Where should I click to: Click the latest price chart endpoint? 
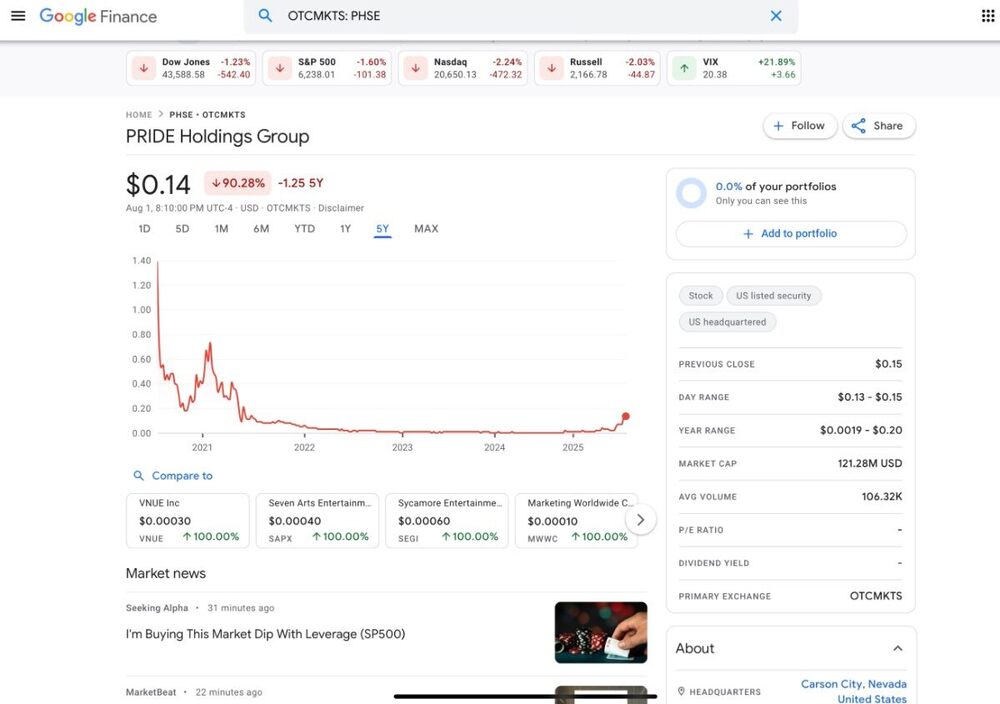point(626,416)
